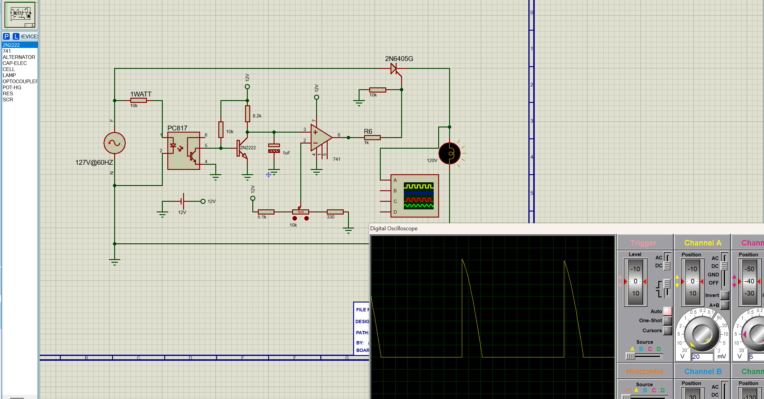Image resolution: width=764 pixels, height=399 pixels.
Task: Toggle the Trigger Cursors button
Action: tap(667, 330)
